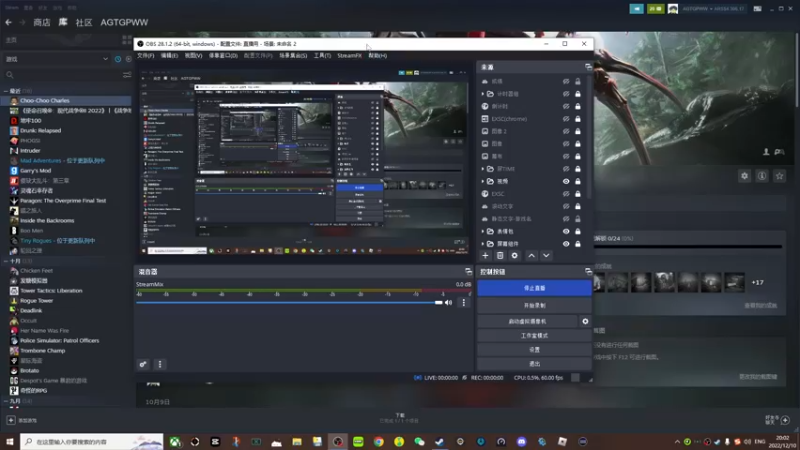Open the 文件(F) menu in OBS
This screenshot has width=800, height=450.
[145, 56]
